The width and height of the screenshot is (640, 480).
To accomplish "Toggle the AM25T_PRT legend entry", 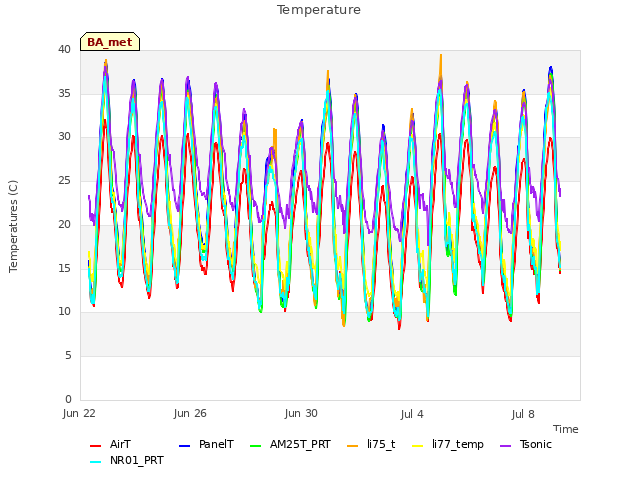I will [290, 444].
